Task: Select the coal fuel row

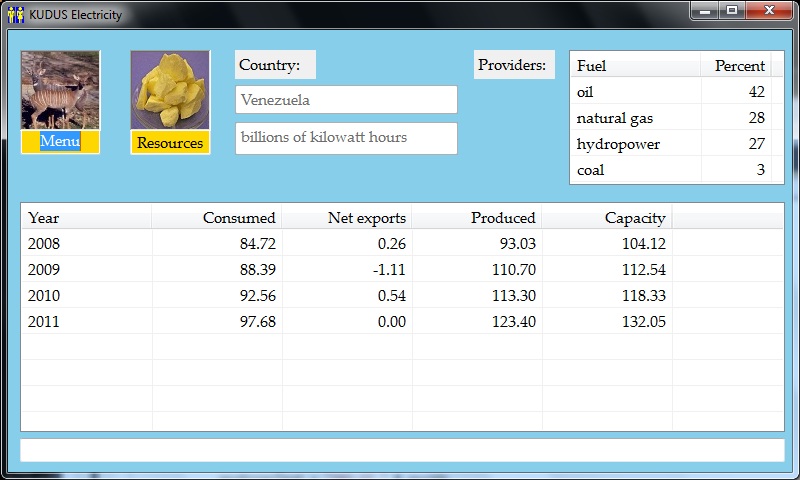Action: coord(677,169)
